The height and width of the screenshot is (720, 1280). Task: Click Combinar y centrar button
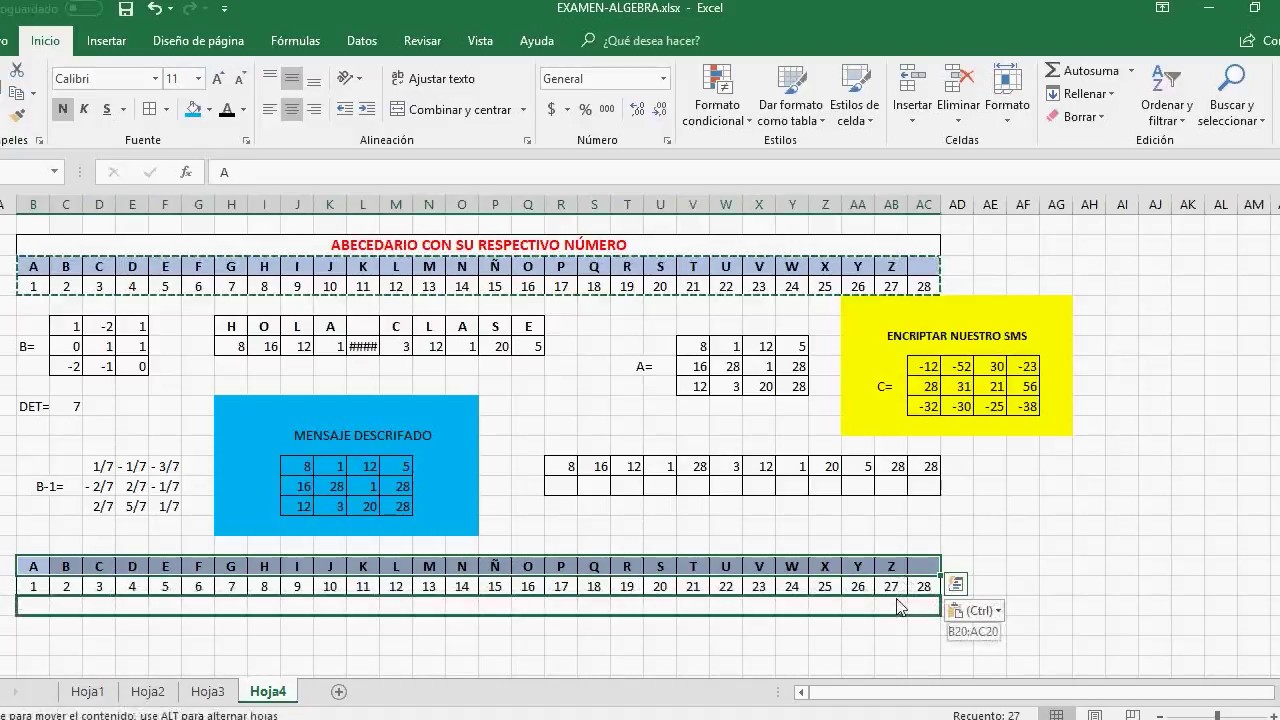click(450, 109)
